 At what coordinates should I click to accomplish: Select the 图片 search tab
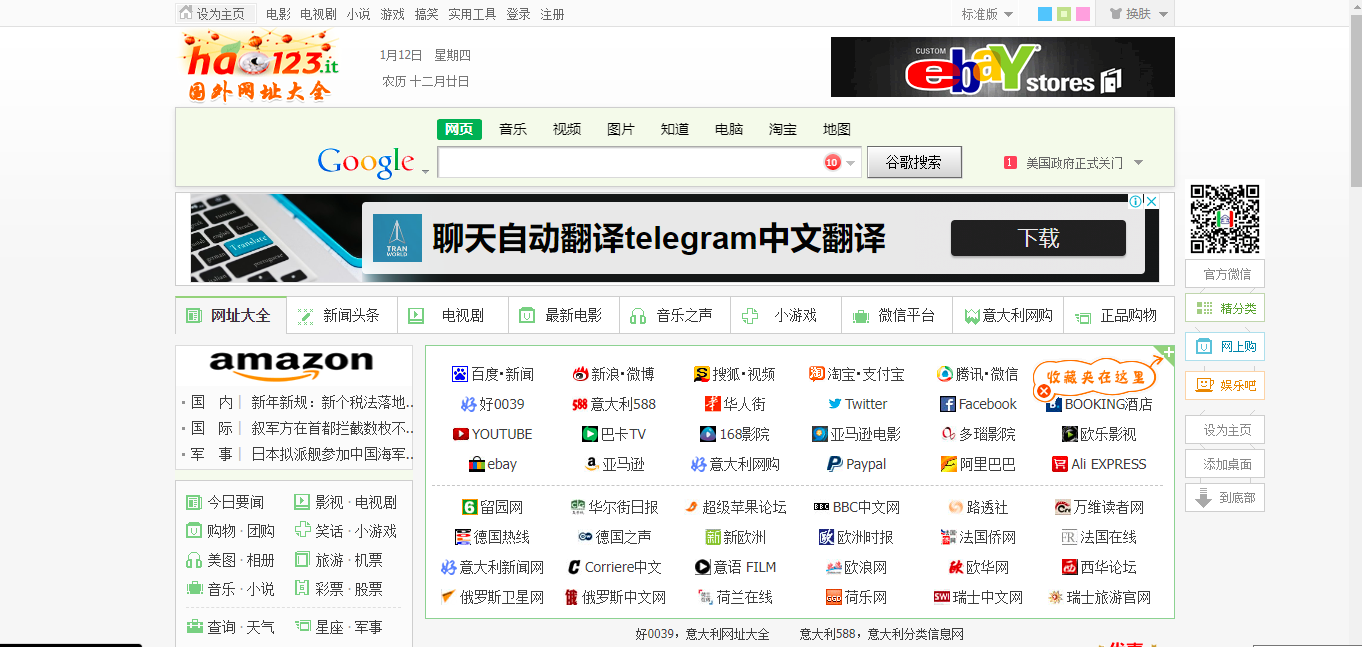click(x=621, y=129)
